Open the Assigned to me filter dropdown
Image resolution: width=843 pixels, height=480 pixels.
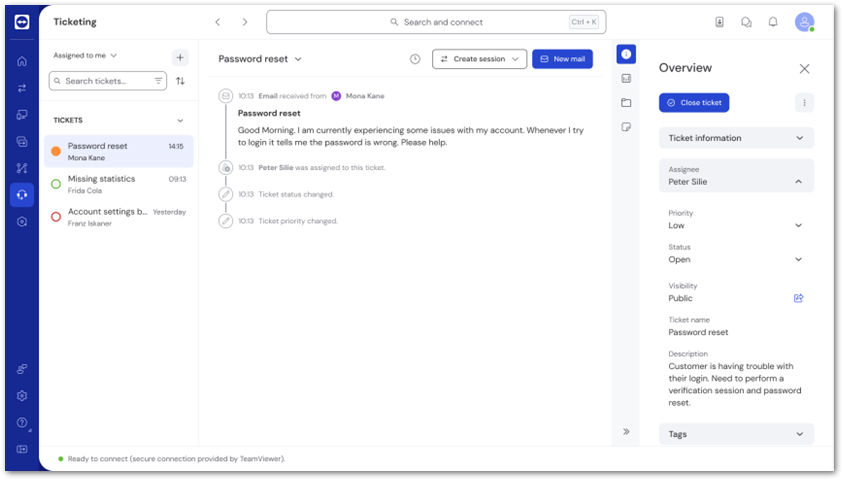[85, 56]
